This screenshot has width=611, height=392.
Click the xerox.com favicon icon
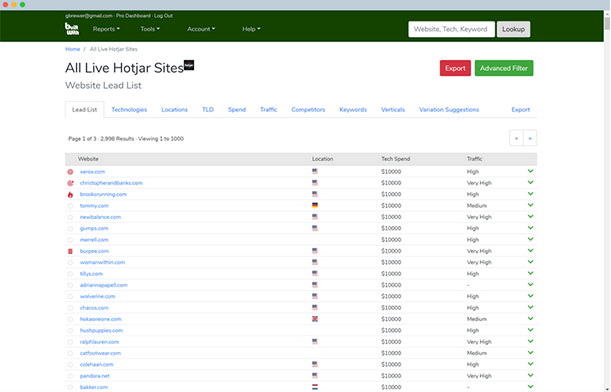tap(70, 172)
